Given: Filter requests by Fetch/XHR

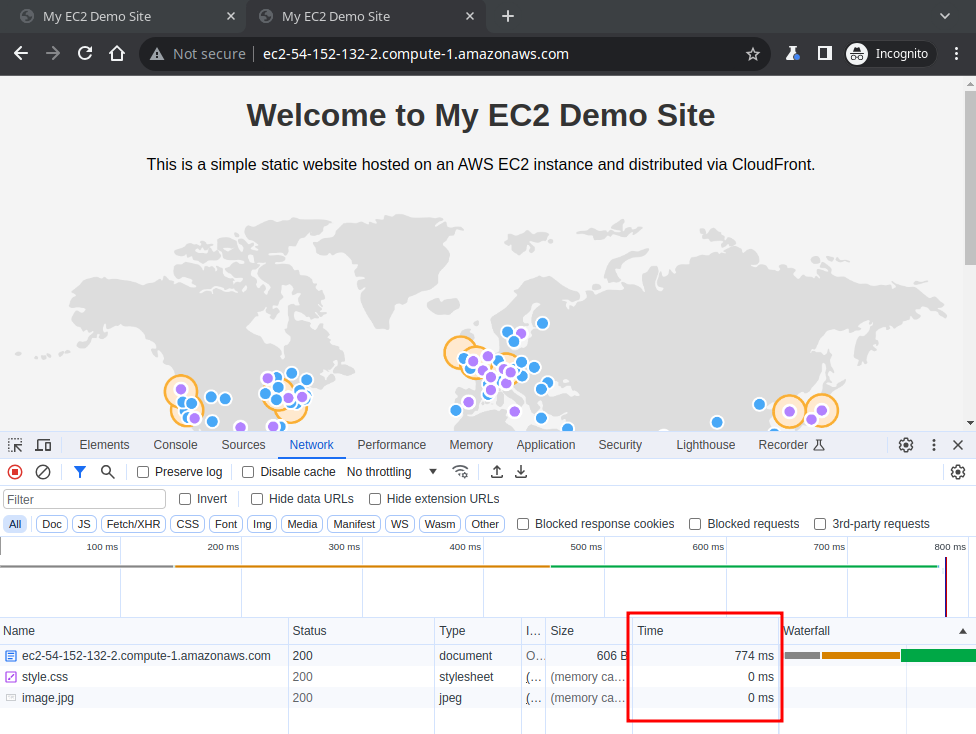Looking at the screenshot, I should [133, 524].
